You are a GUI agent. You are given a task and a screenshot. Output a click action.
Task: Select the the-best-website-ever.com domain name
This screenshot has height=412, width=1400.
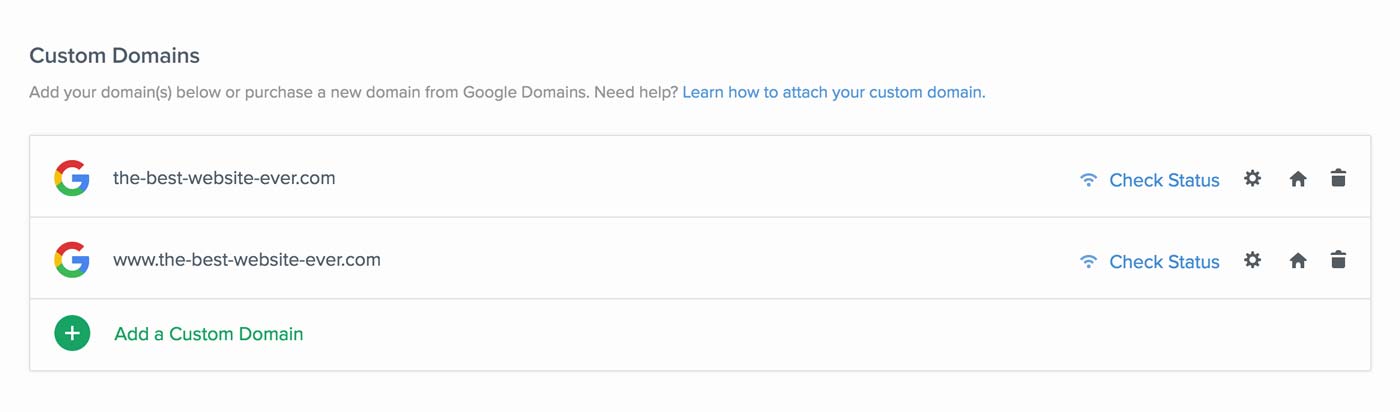(224, 178)
